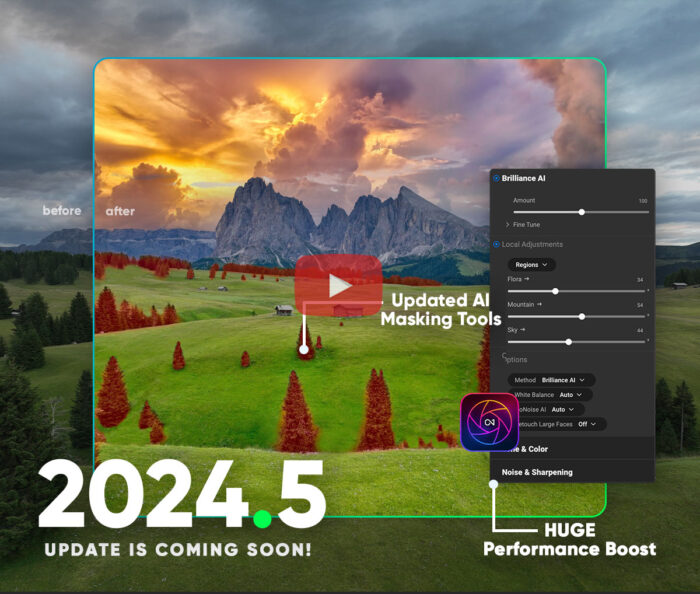Click the ON1 Photo RAW app icon
The image size is (700, 594).
coord(489,421)
